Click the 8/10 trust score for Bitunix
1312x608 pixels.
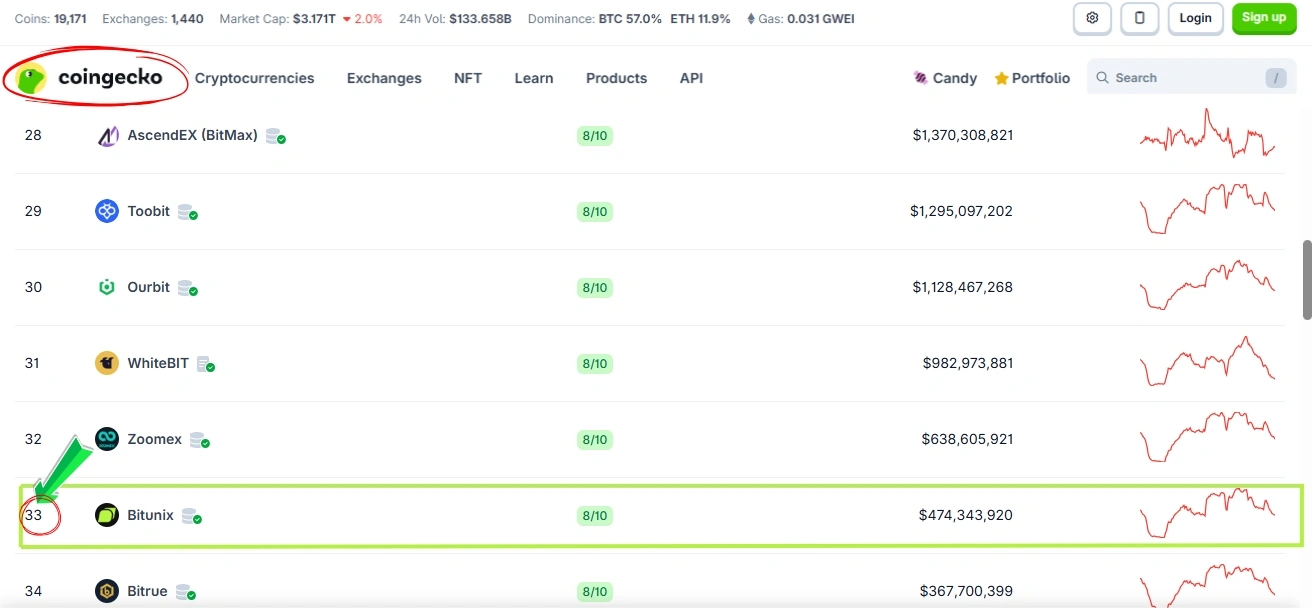tap(594, 516)
